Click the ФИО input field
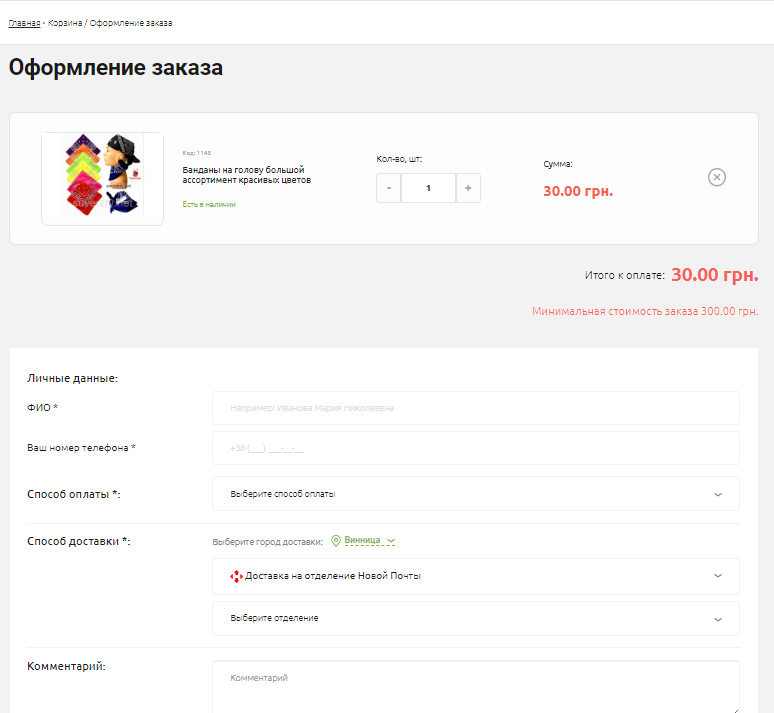Image resolution: width=774 pixels, height=713 pixels. click(x=476, y=408)
